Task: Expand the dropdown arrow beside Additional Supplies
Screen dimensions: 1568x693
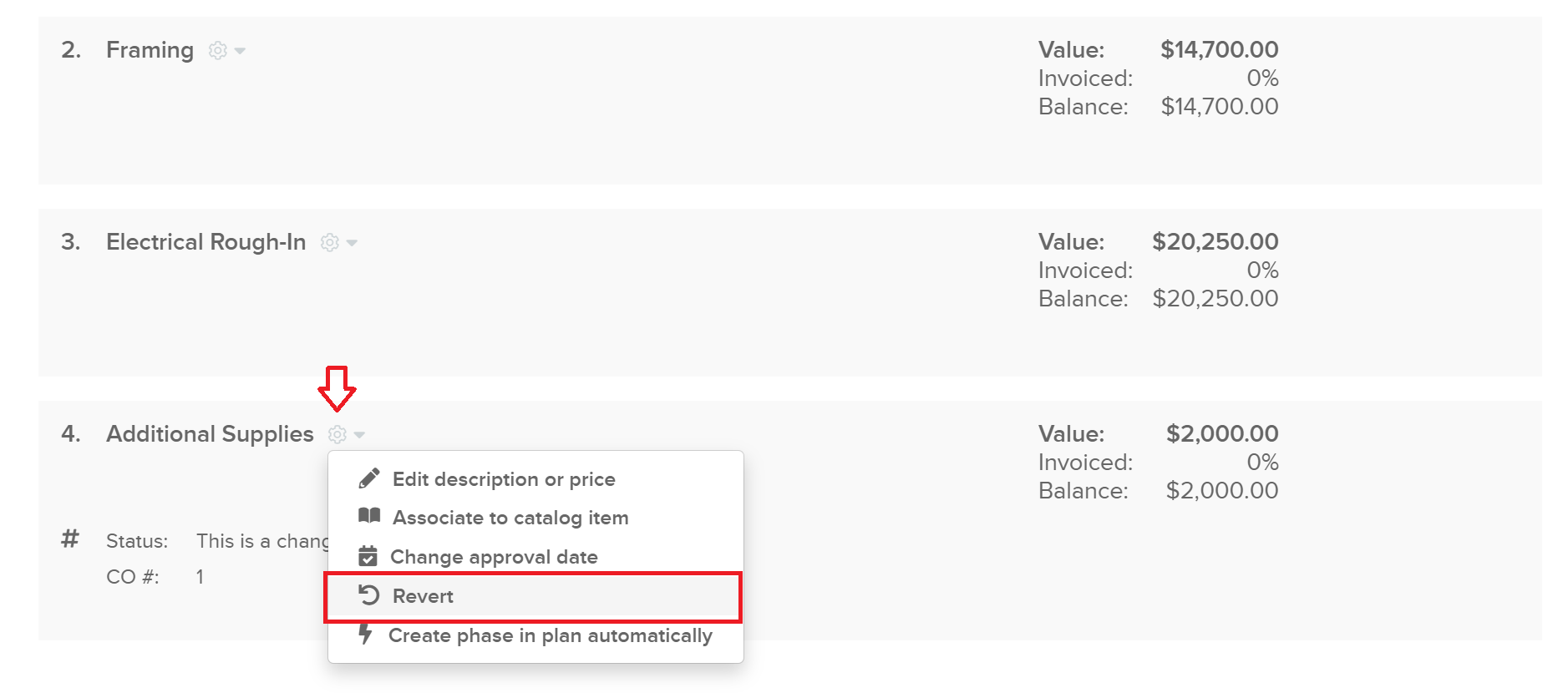Action: coord(359,434)
